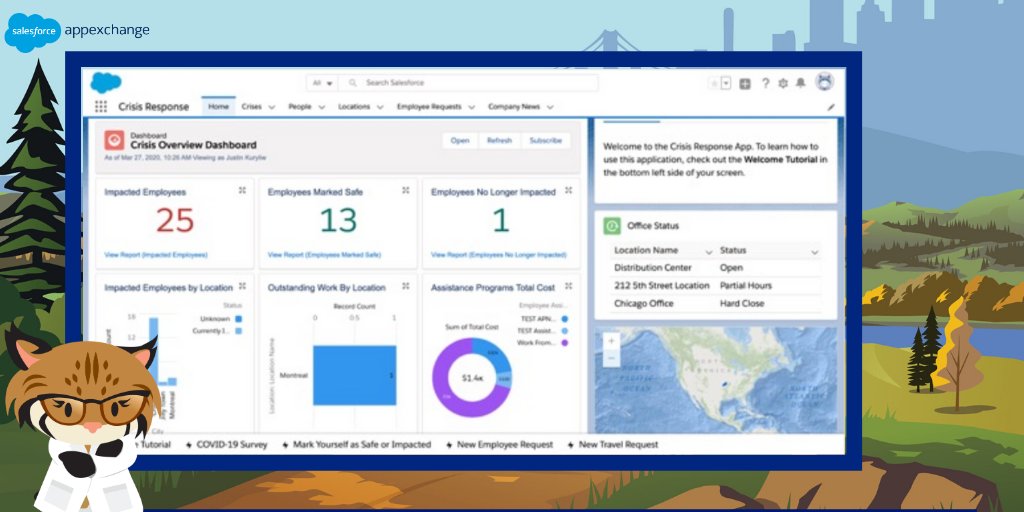1024x512 pixels.
Task: Select the Distribution Center row
Action: pyautogui.click(x=716, y=268)
